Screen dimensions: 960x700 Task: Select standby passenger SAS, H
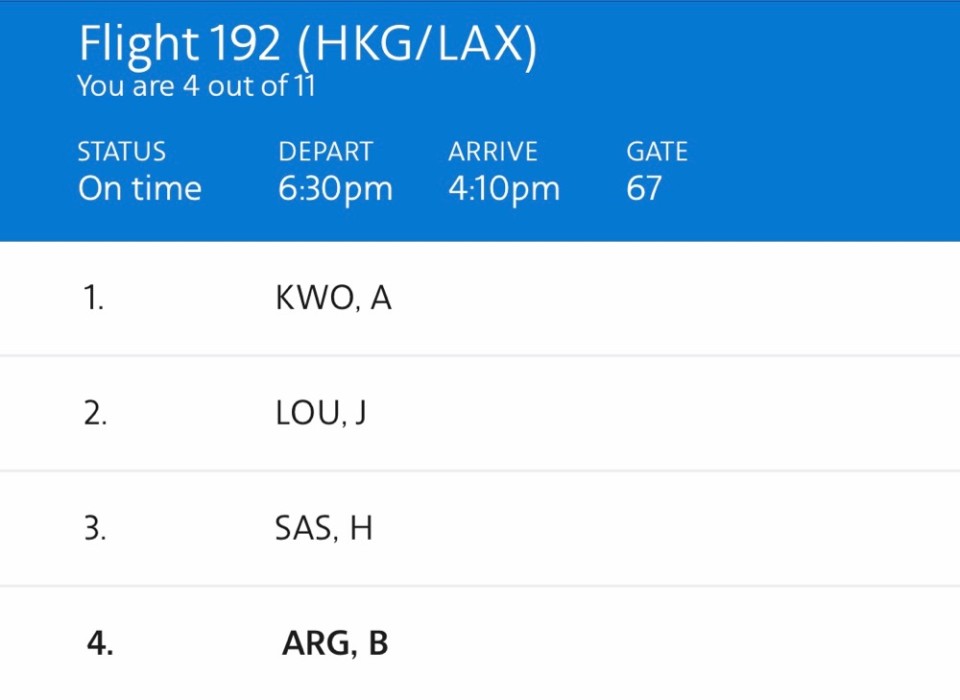click(323, 528)
